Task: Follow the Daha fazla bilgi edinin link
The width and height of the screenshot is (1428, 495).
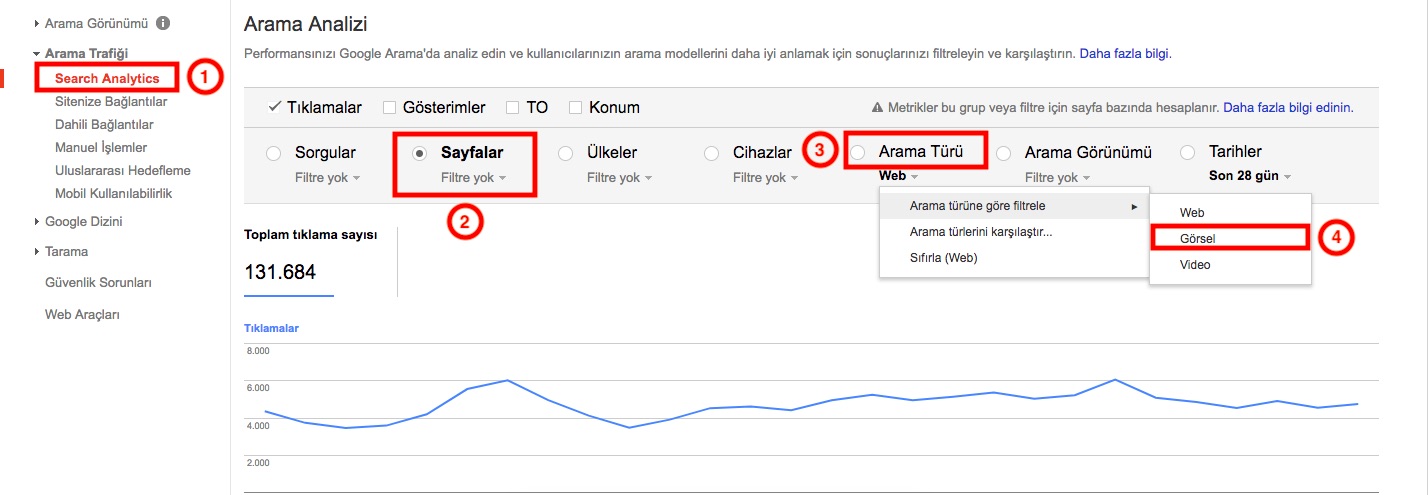Action: [x=1288, y=107]
